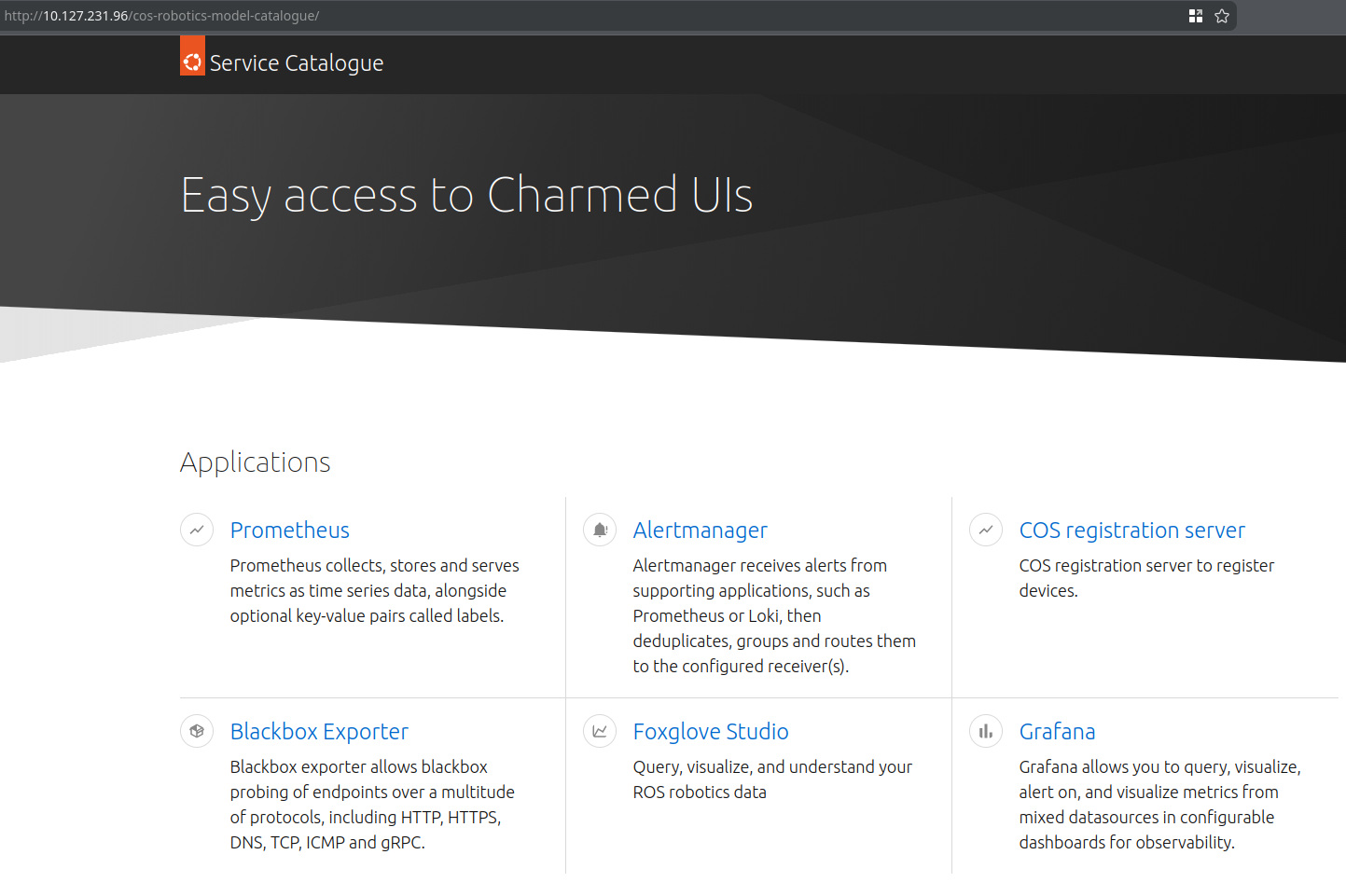Click the Service Catalogue header title

coord(297,63)
